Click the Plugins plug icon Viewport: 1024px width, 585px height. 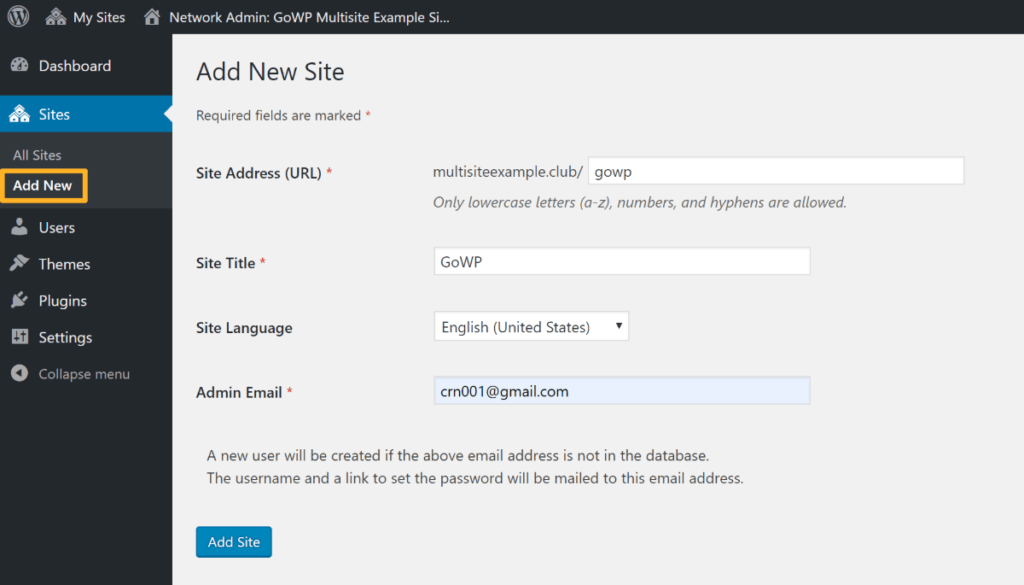pyautogui.click(x=20, y=300)
